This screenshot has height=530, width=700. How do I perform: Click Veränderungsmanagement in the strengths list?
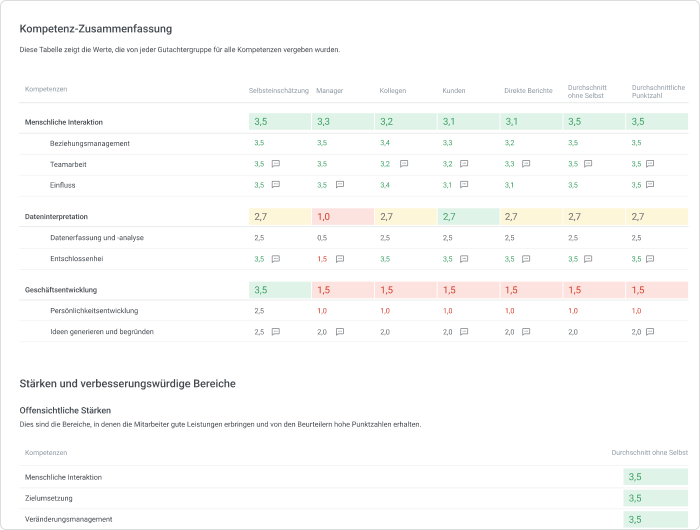coord(68,519)
